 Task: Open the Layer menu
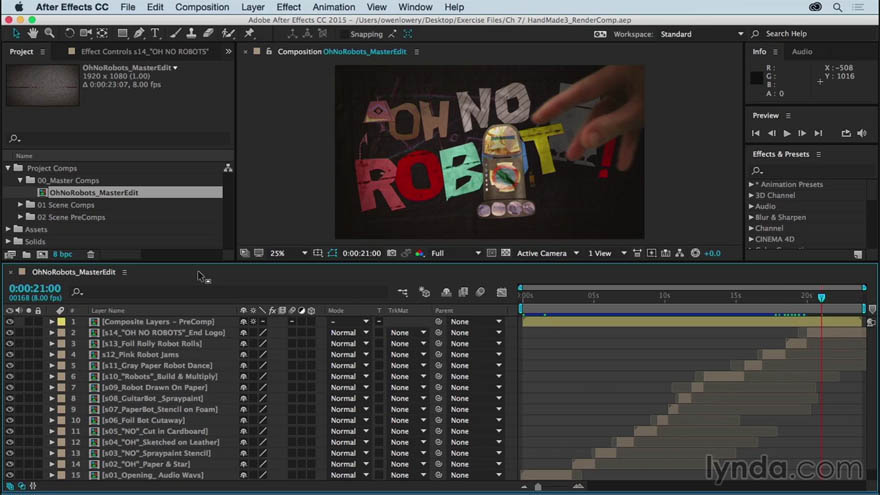point(253,7)
